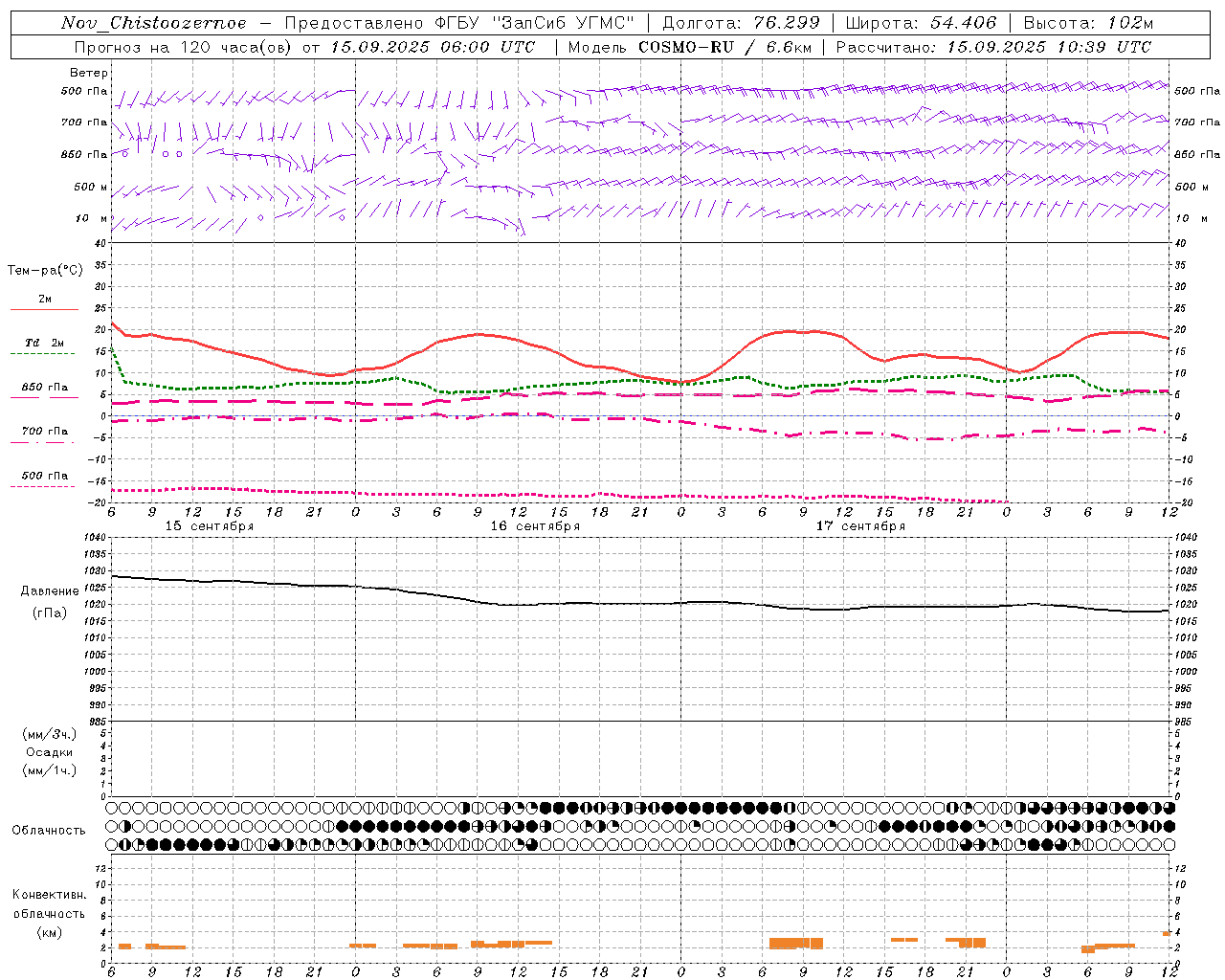Click the Облачность cloud cover label

point(49,830)
